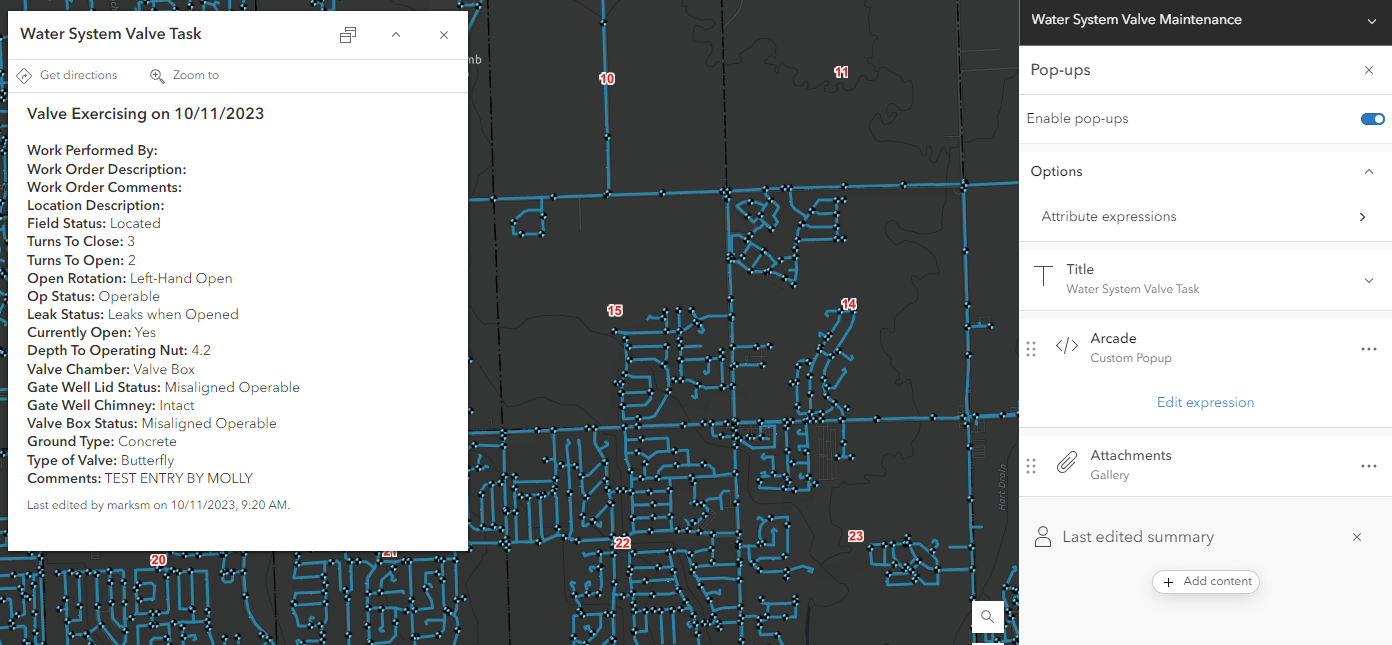
Task: Click the paperclip icon on Attachments element
Action: click(1066, 463)
